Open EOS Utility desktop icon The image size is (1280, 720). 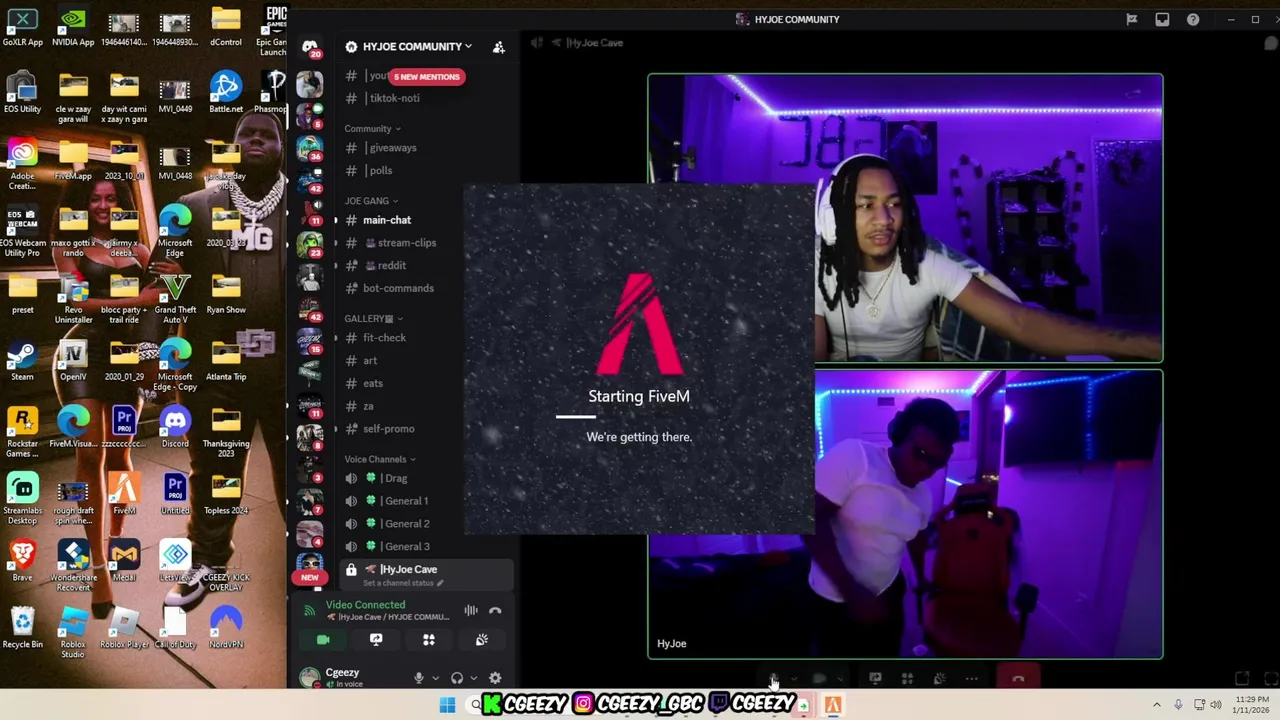[22, 92]
